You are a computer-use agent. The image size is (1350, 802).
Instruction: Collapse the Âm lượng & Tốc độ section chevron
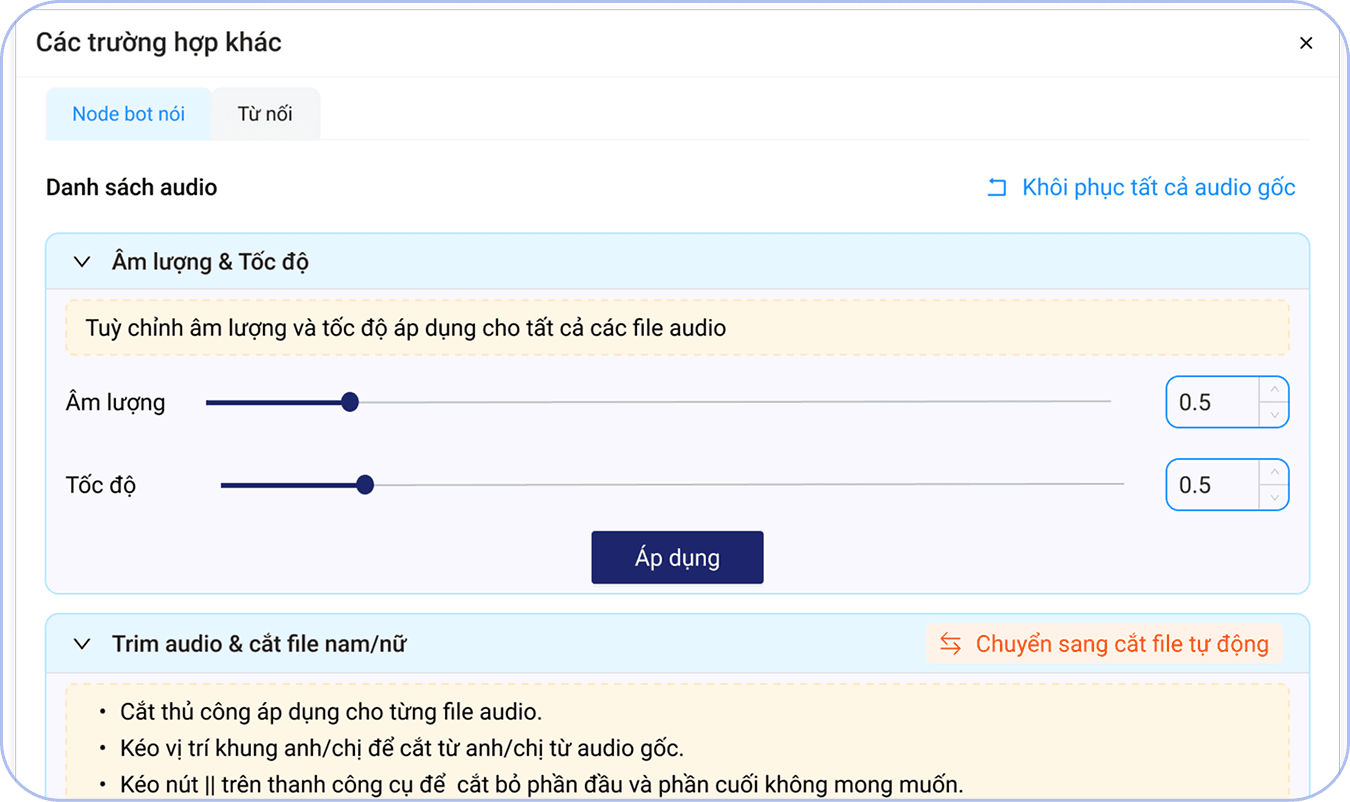[x=82, y=263]
